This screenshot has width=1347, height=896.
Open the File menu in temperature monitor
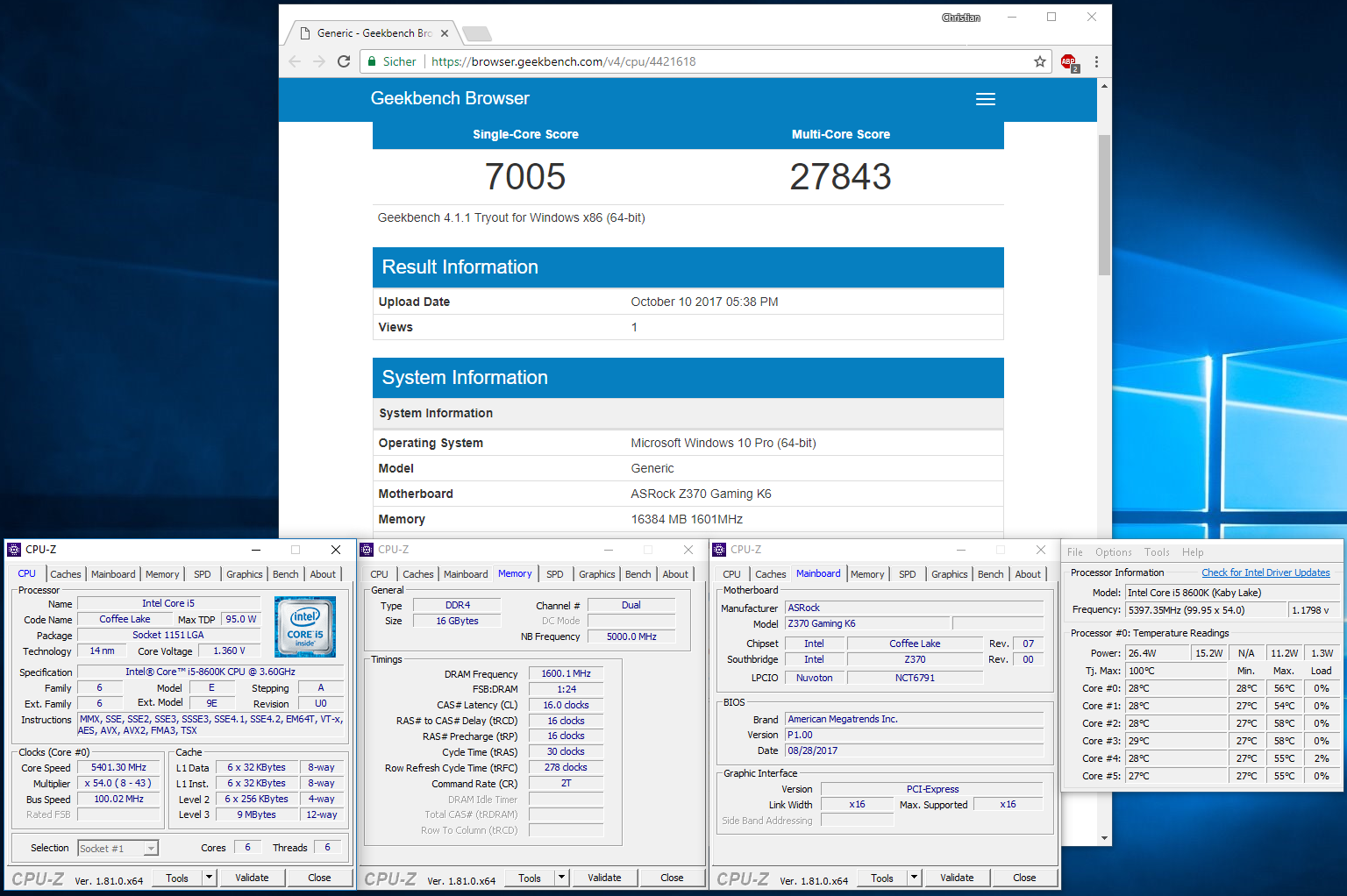click(x=1074, y=552)
